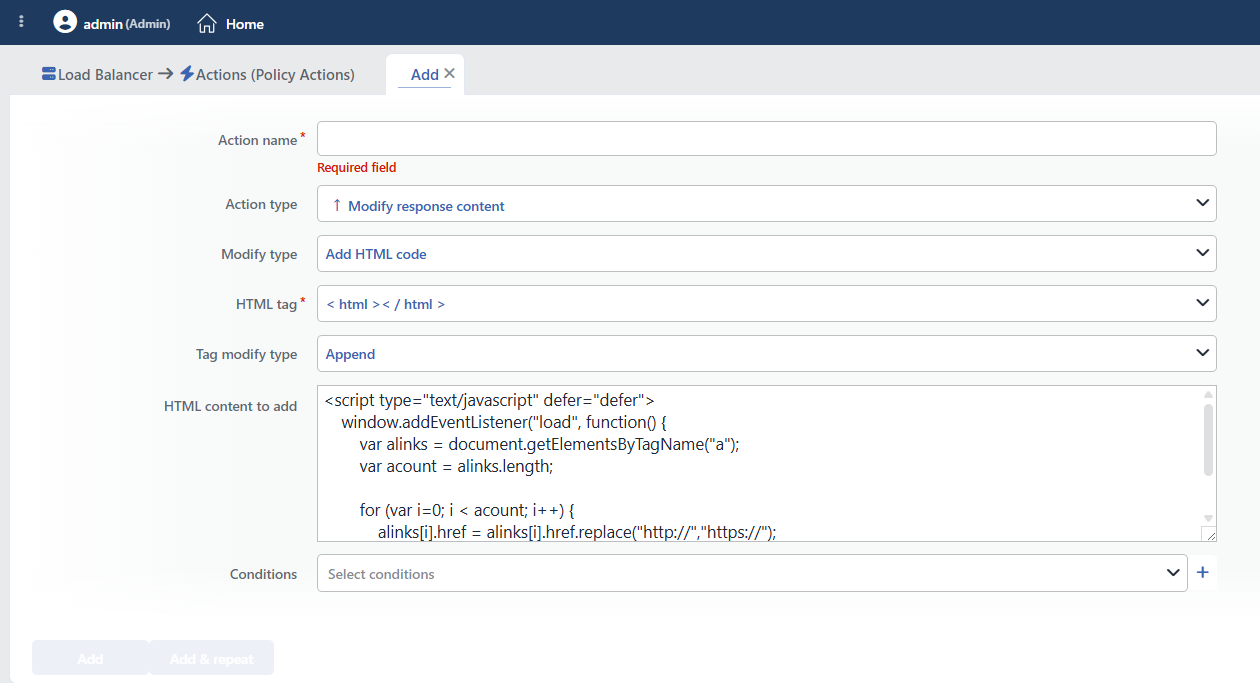Click the Load Balancer server icon
Viewport: 1260px width, 683px height.
tap(49, 74)
